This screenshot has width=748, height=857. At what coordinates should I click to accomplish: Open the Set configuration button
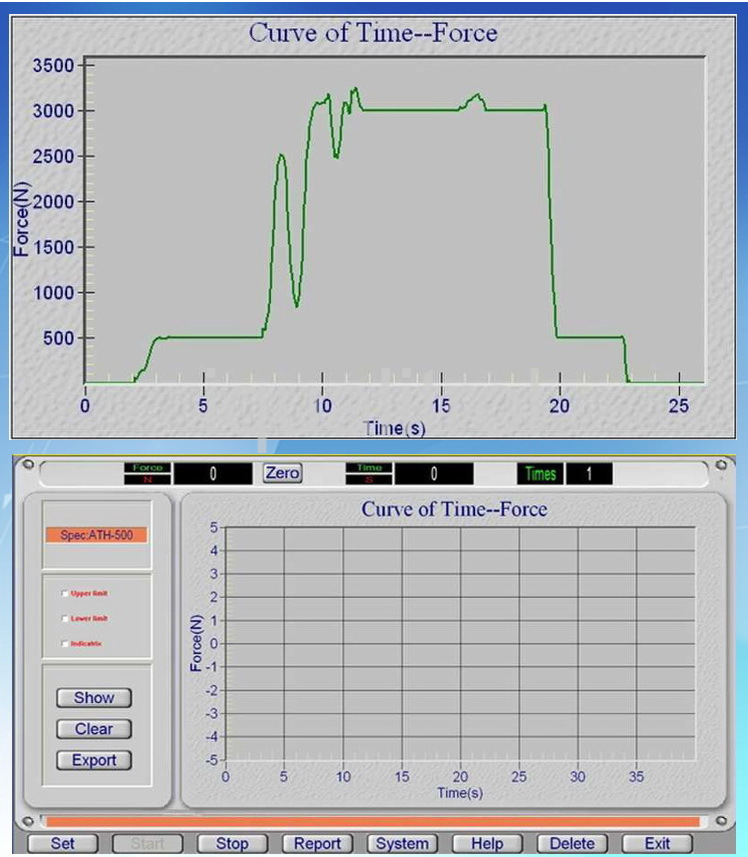pyautogui.click(x=63, y=843)
